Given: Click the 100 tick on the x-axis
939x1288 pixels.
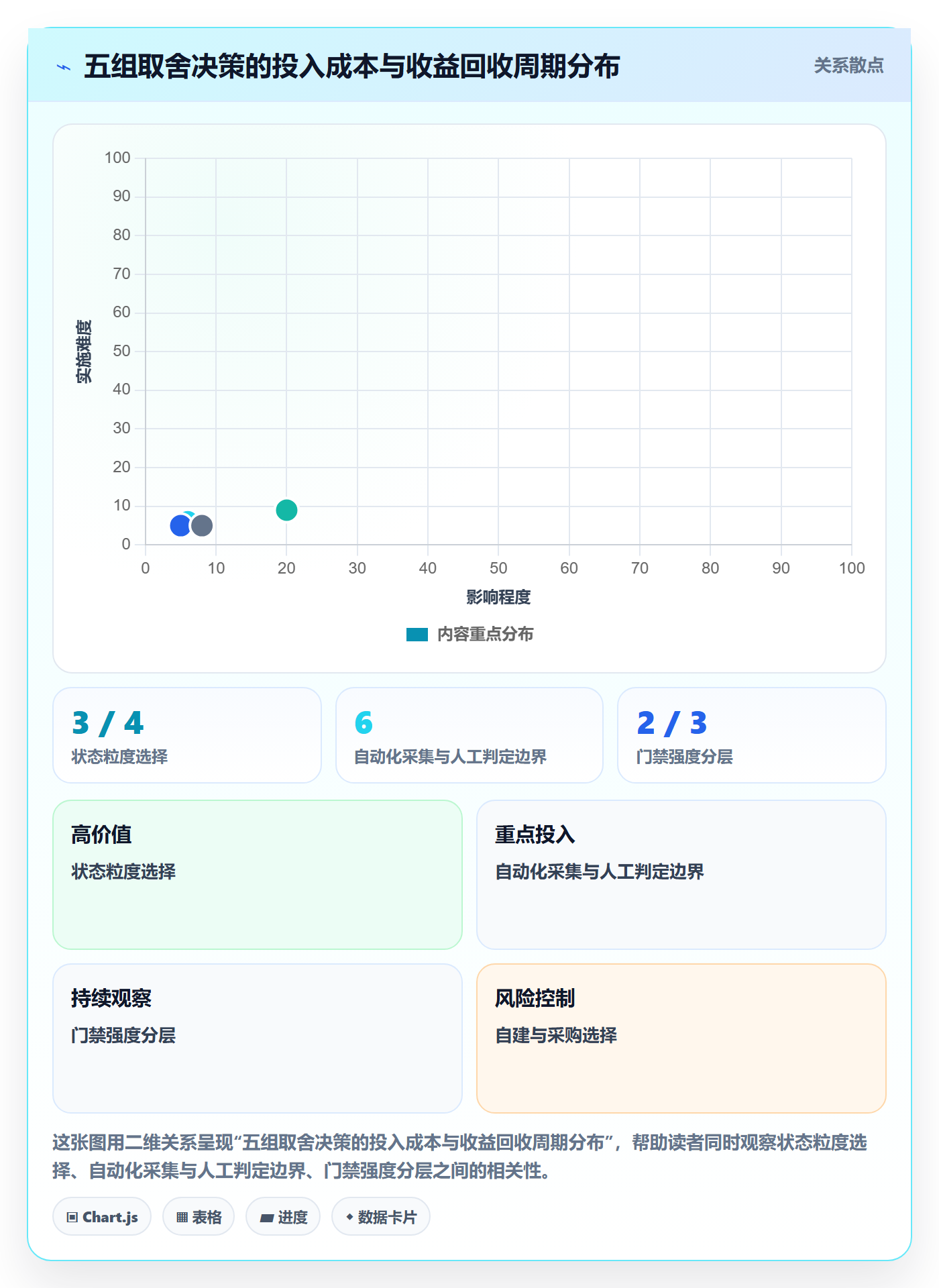Looking at the screenshot, I should [852, 568].
